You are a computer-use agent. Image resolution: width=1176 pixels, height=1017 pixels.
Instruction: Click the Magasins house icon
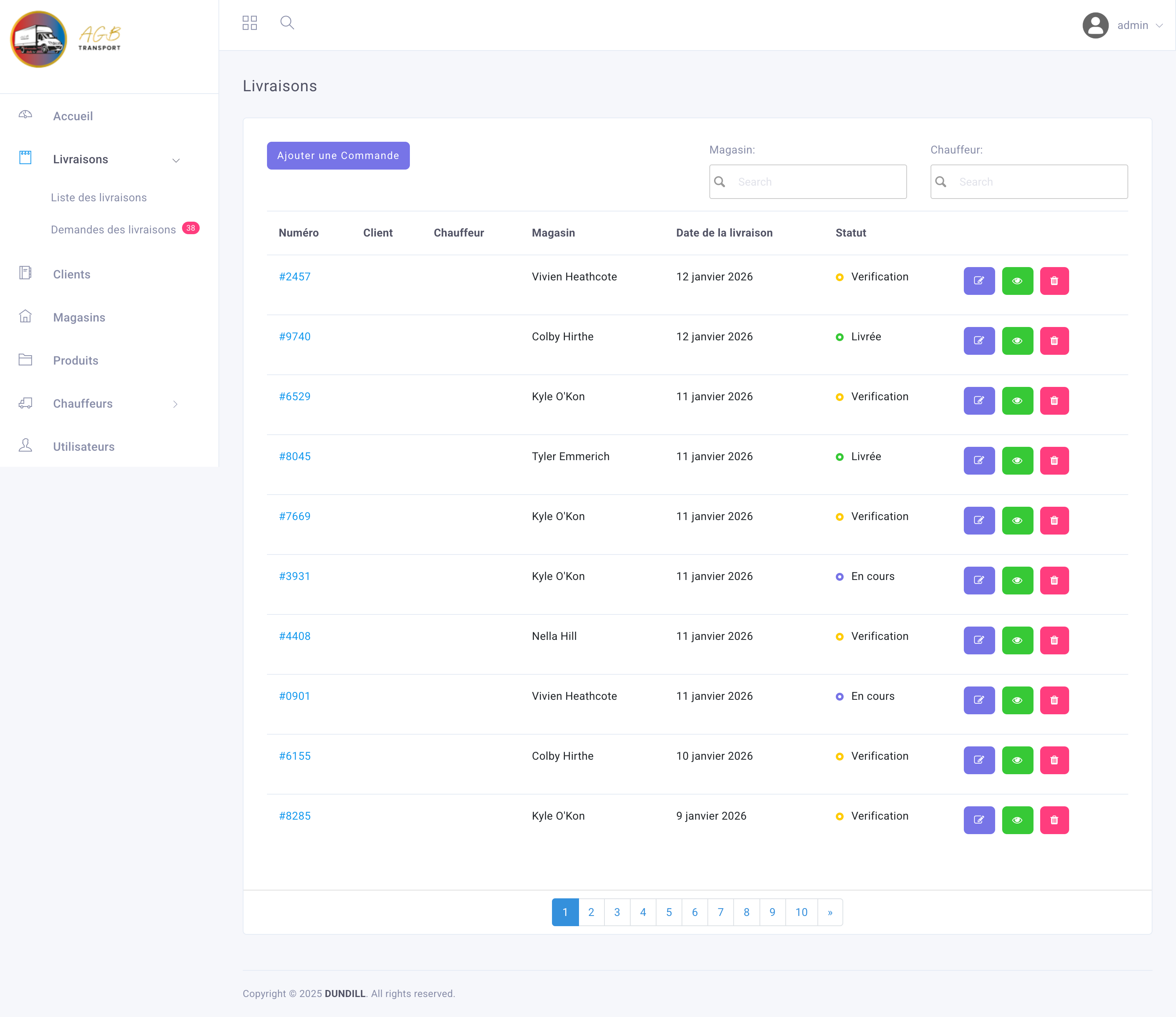coord(25,316)
